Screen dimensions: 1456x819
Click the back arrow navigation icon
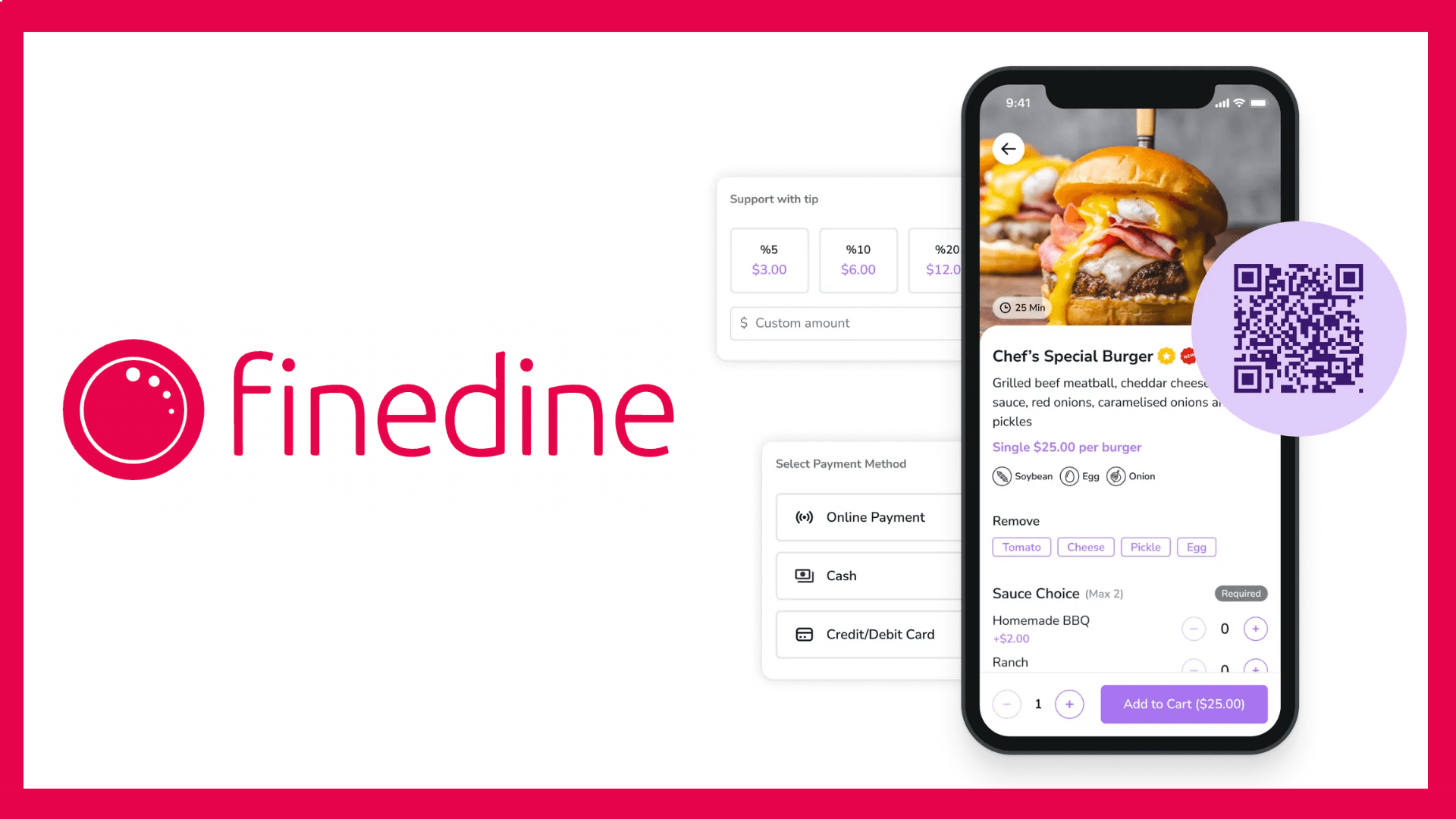(x=1008, y=148)
